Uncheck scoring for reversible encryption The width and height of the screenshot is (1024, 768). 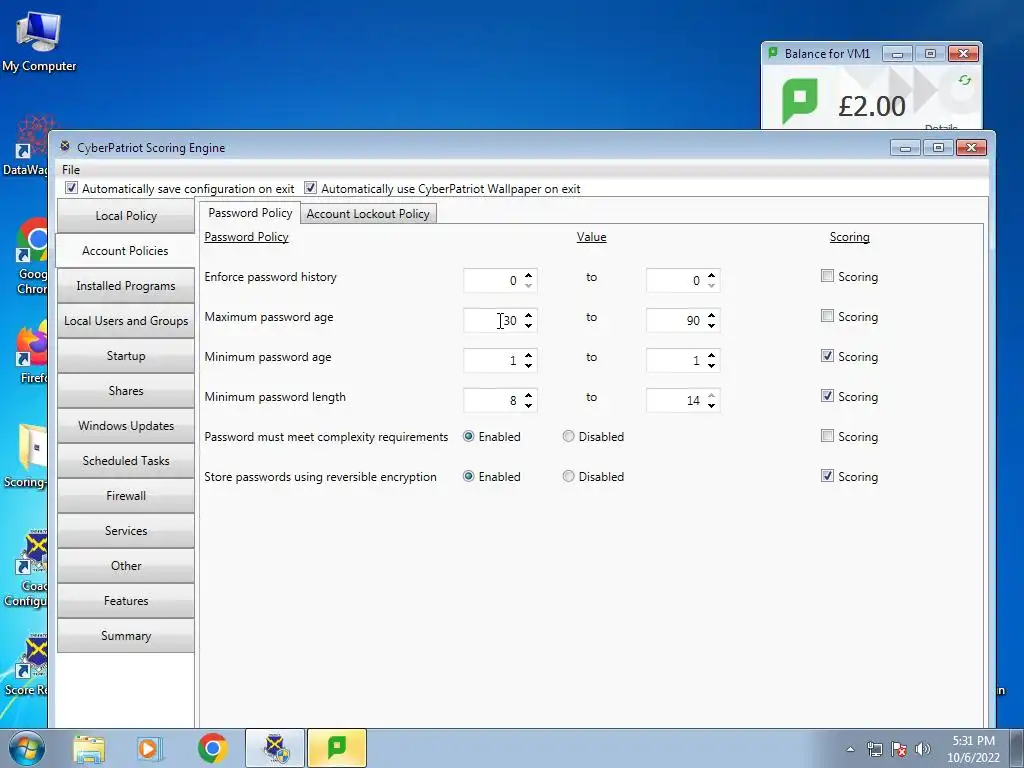(827, 476)
